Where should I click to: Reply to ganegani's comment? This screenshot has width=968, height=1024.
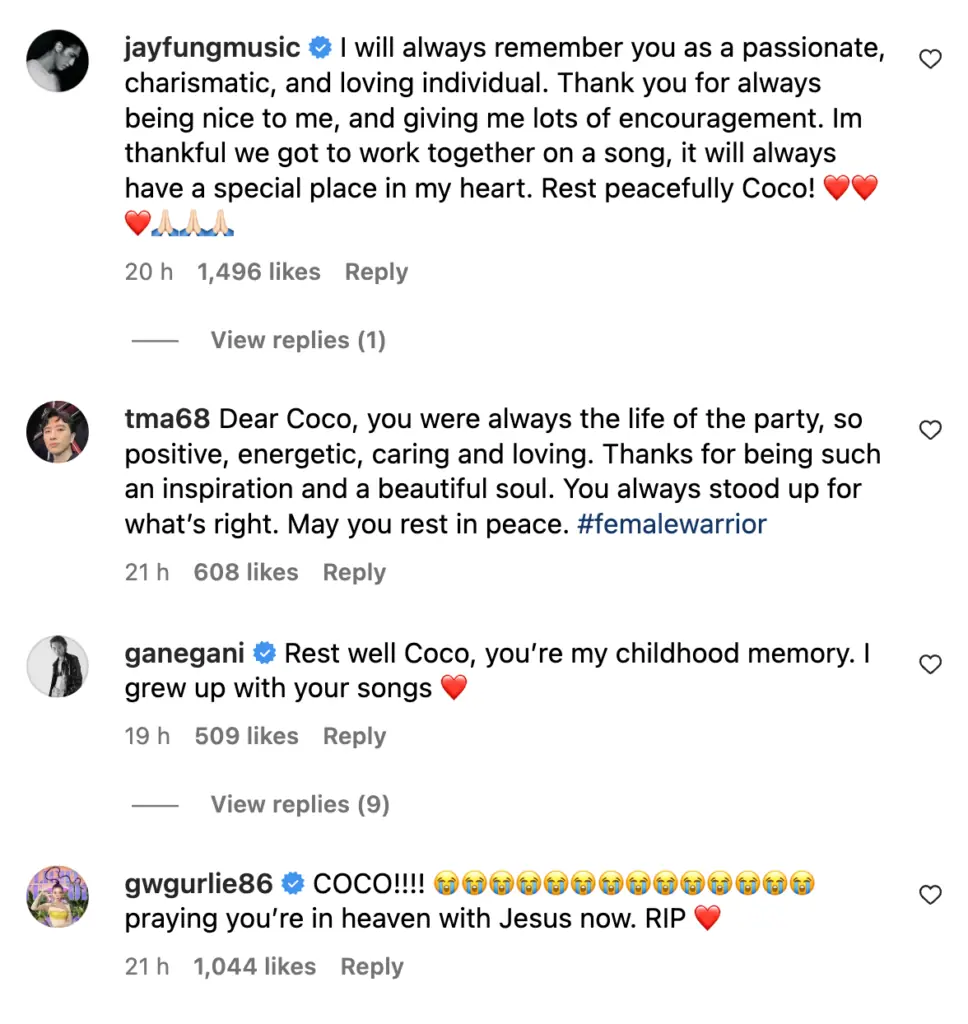(x=354, y=737)
